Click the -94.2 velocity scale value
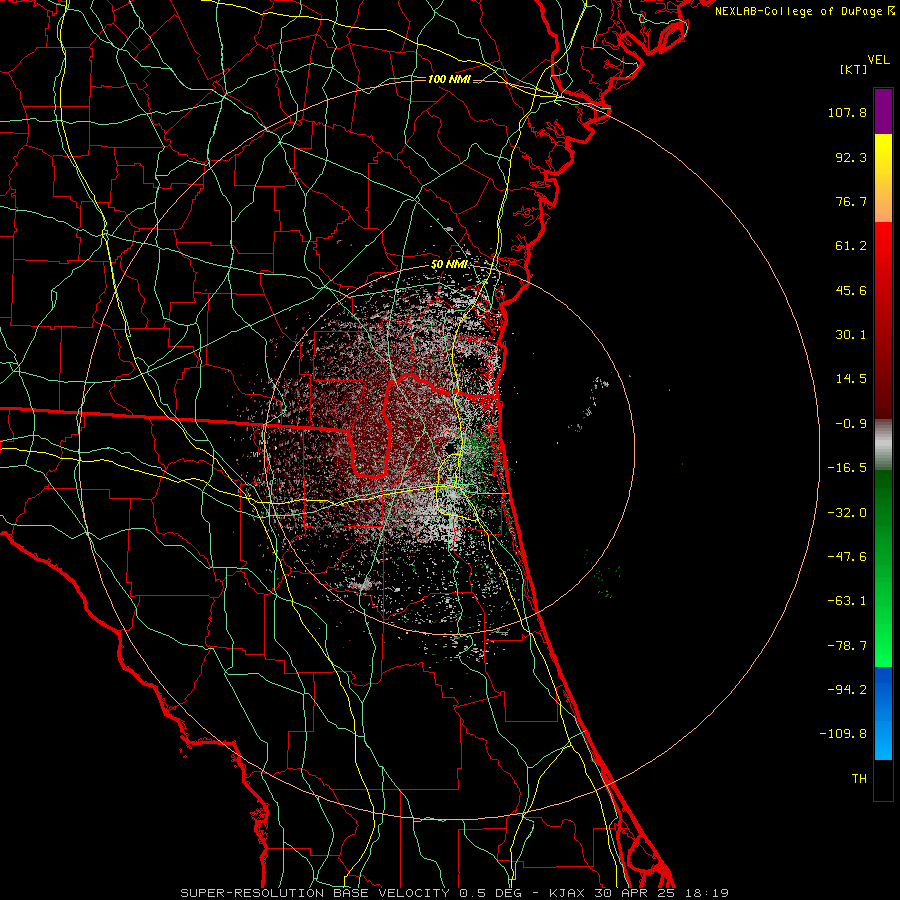900x900 pixels. [x=847, y=689]
